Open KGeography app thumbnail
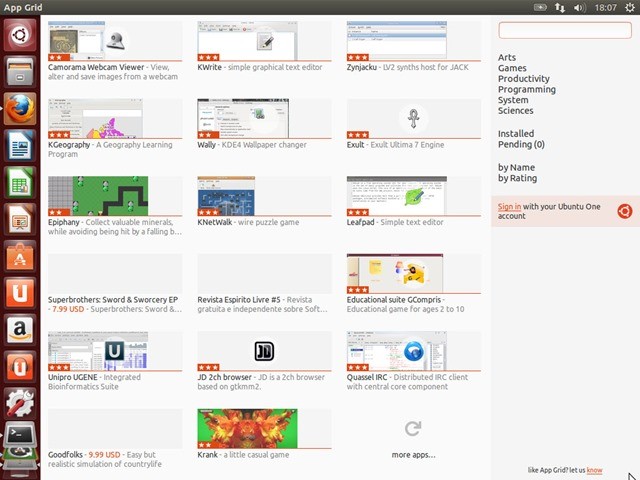The width and height of the screenshot is (640, 480). pos(115,118)
